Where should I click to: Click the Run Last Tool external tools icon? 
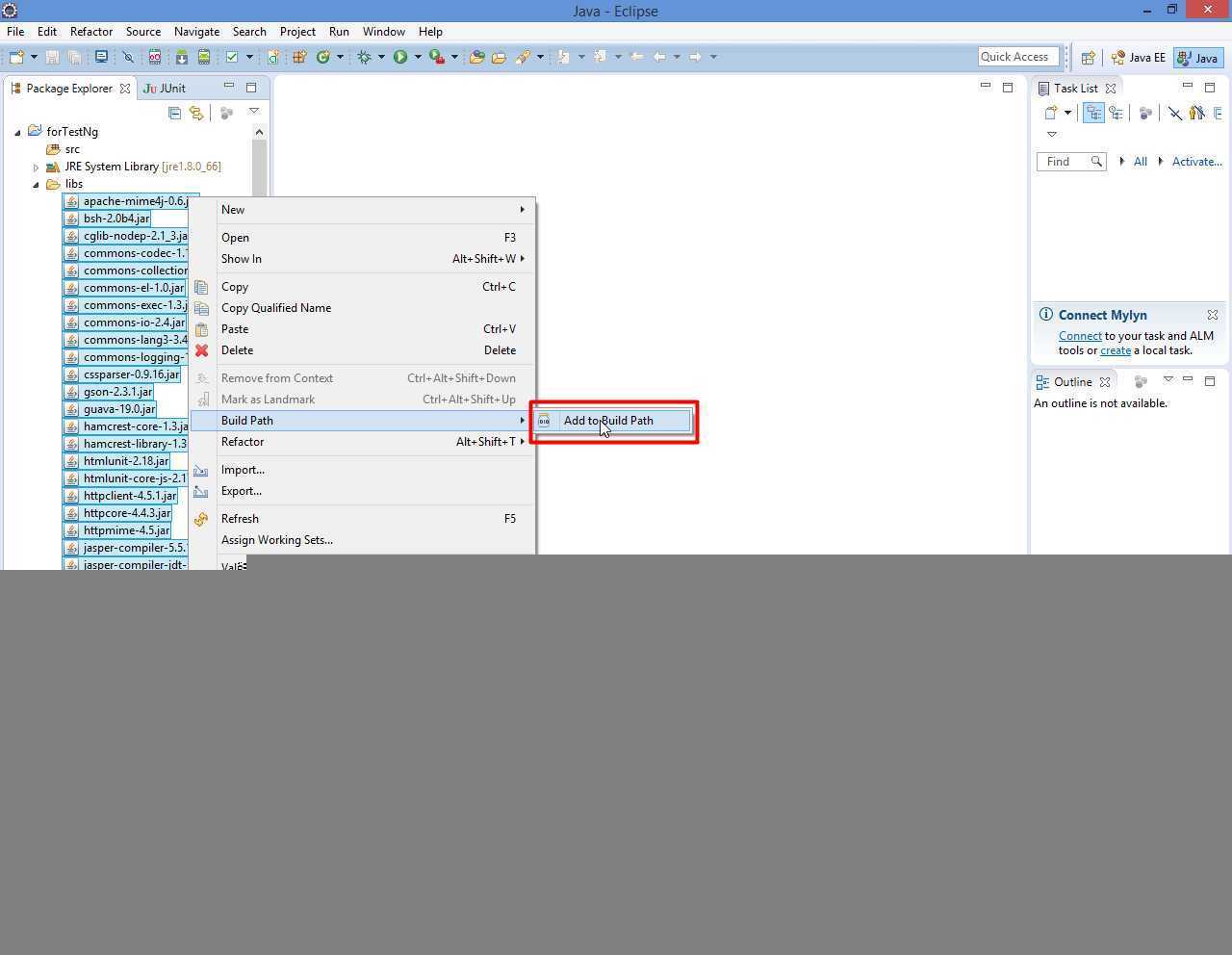[x=437, y=57]
